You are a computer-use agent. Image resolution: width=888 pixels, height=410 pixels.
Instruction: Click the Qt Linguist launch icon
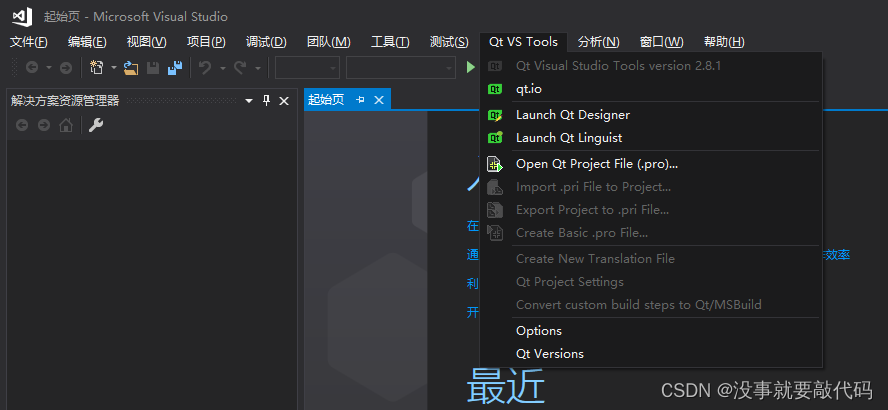(495, 138)
